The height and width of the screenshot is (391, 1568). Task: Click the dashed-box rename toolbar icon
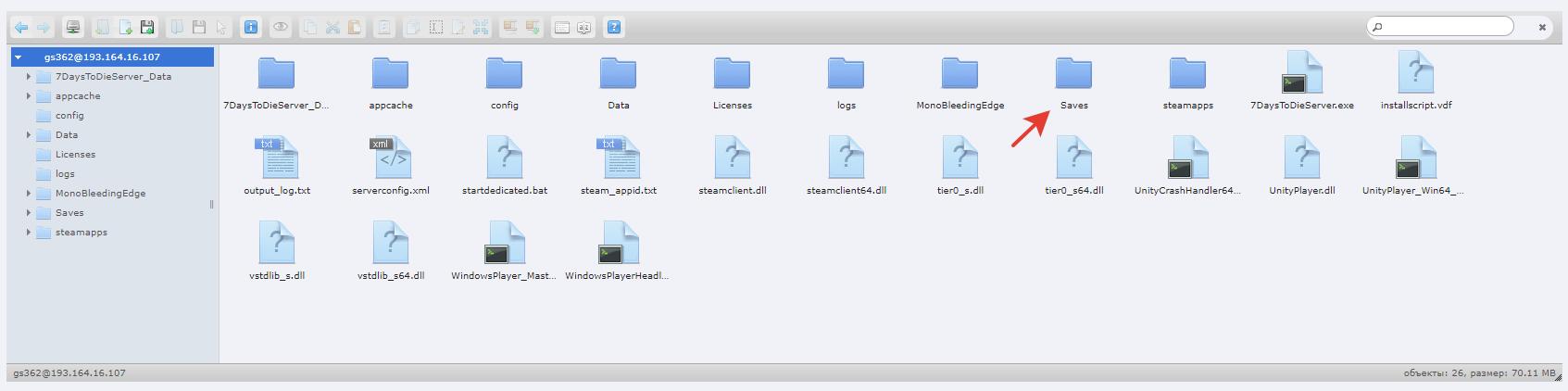(436, 28)
